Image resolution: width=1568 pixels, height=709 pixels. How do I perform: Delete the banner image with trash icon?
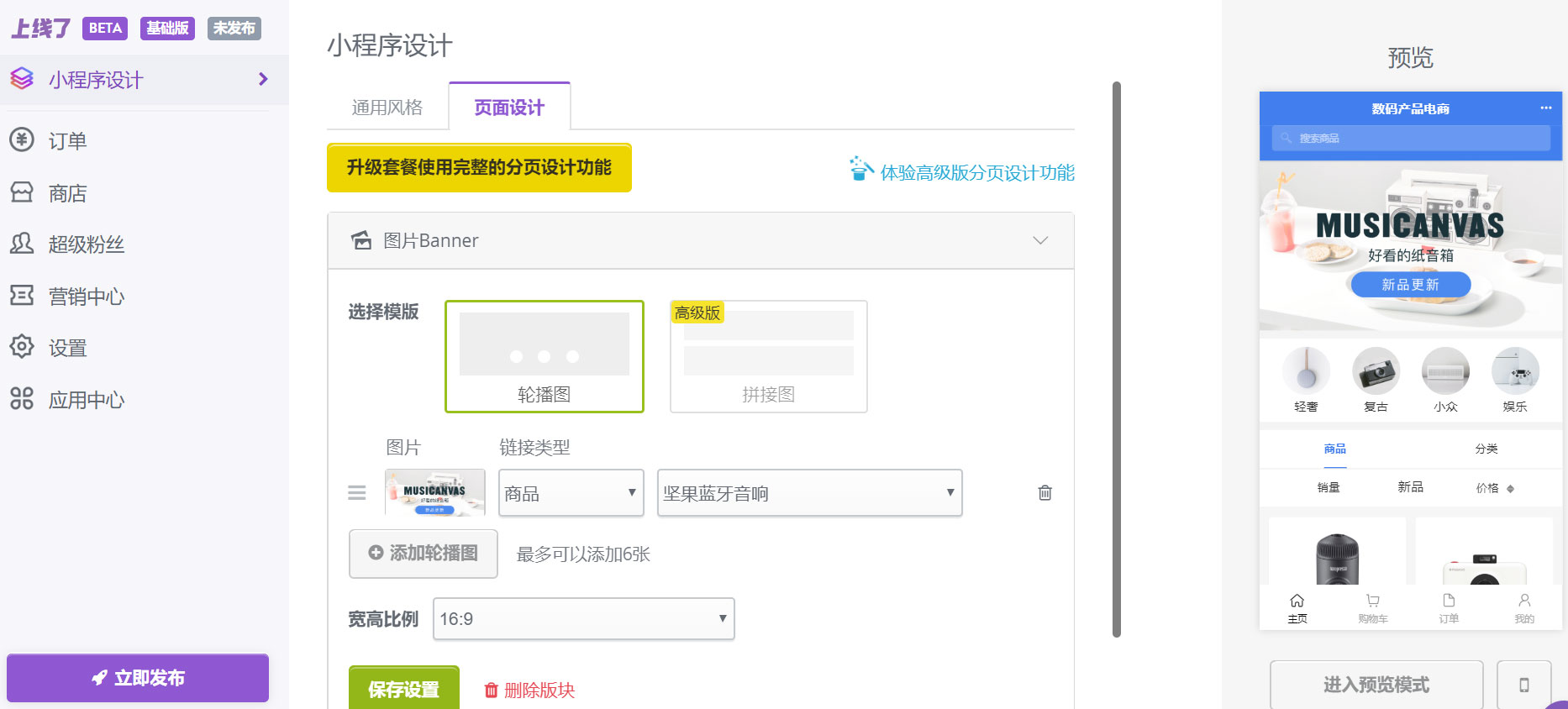pos(1045,492)
